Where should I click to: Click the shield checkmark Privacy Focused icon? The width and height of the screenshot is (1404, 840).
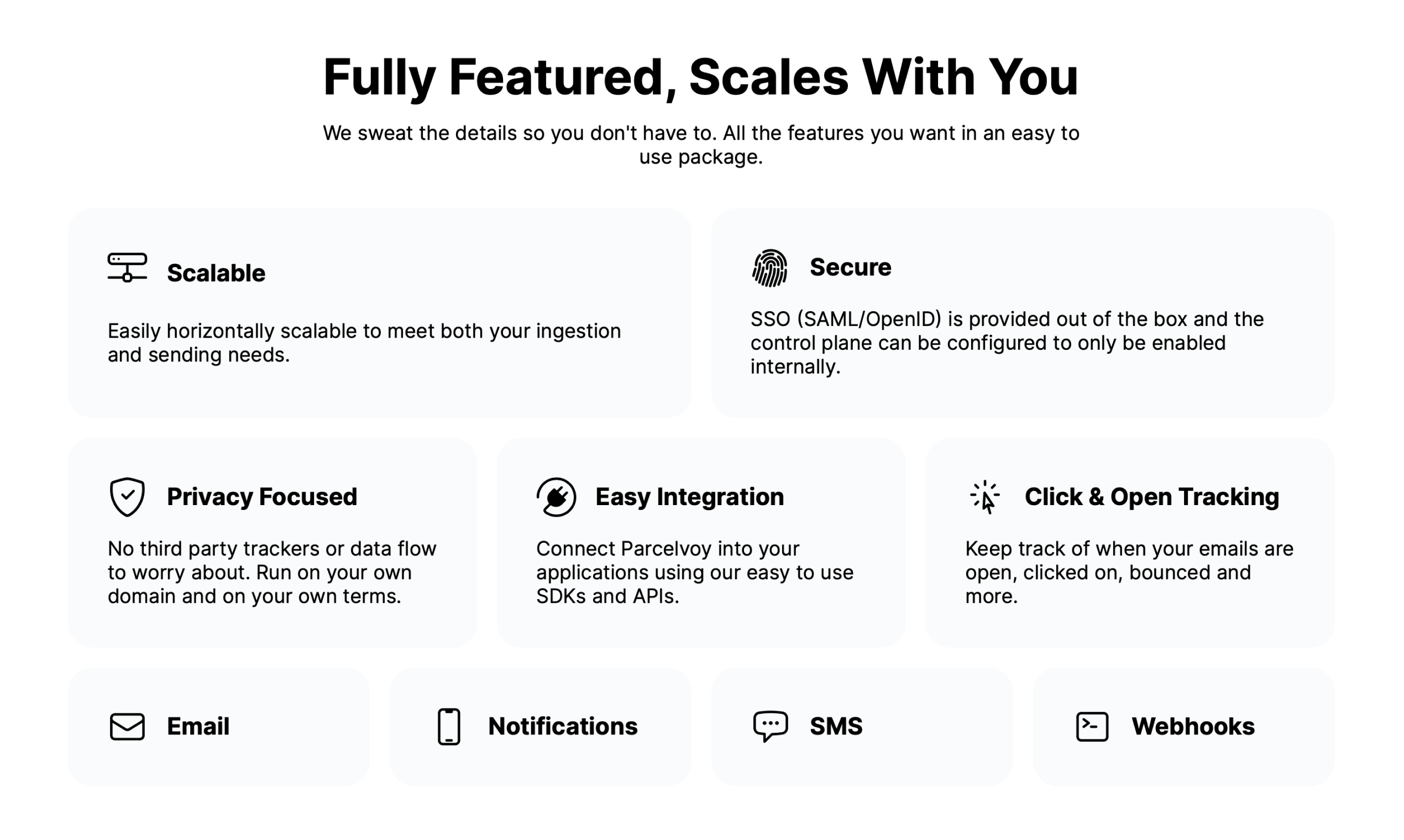pyautogui.click(x=127, y=497)
